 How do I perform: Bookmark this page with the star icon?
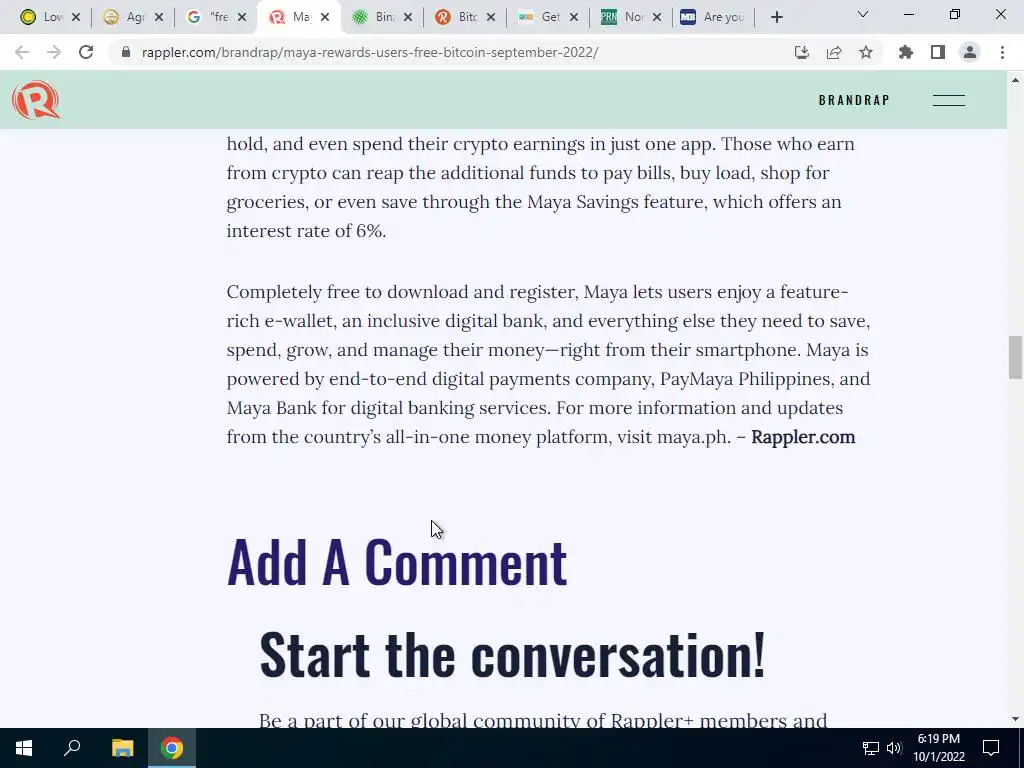(x=866, y=52)
